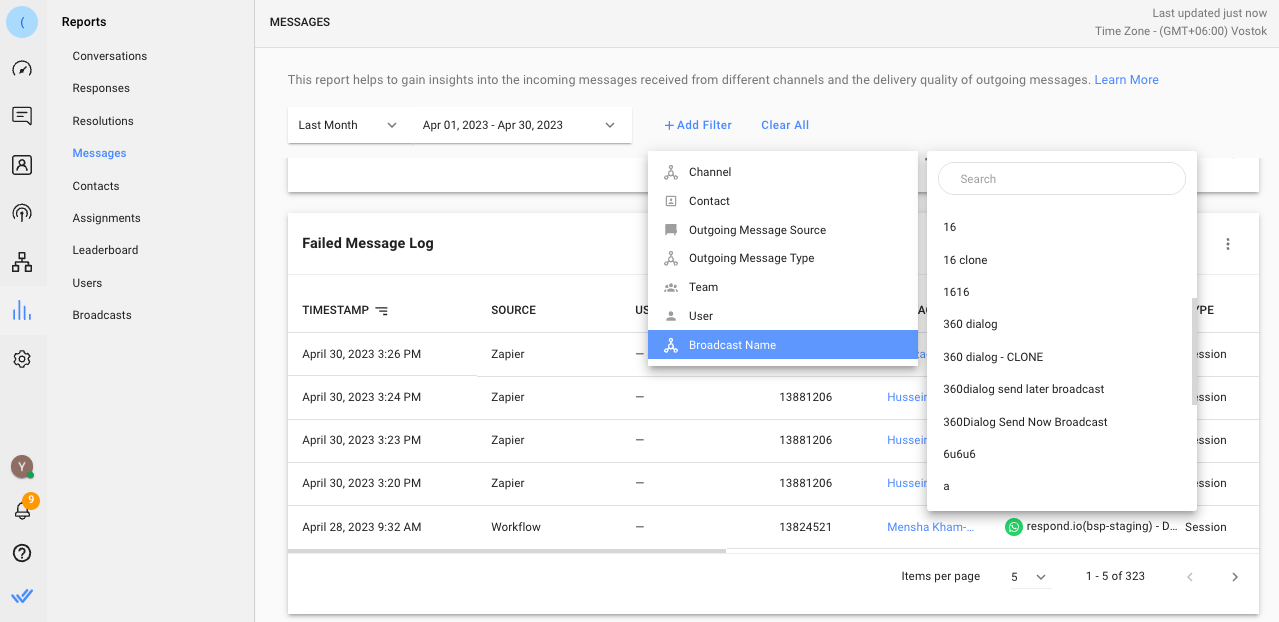
Task: Choose Outgoing Message Source filter option
Action: [757, 230]
